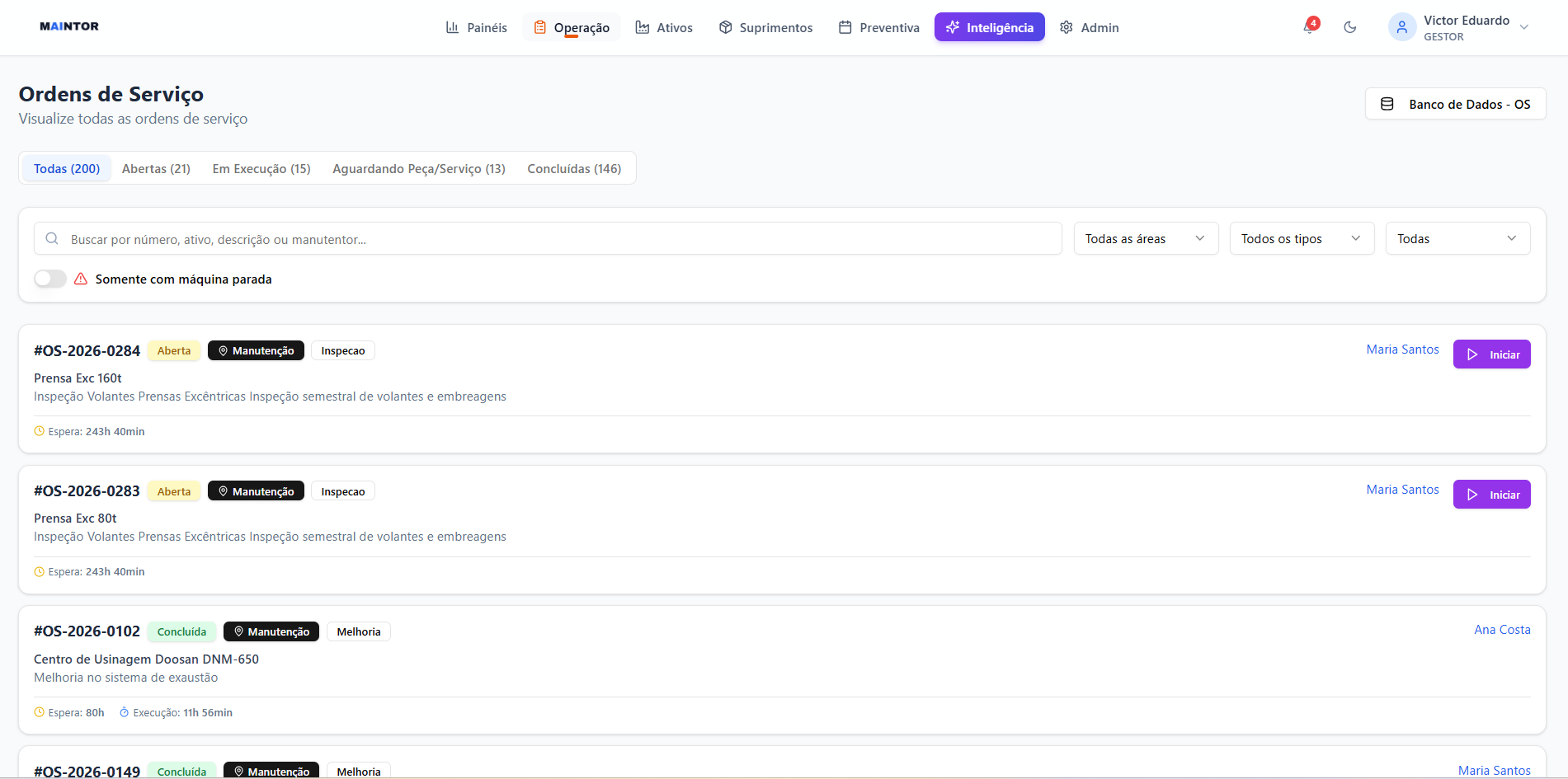Open the Todos os tipos dropdown
The height and width of the screenshot is (779, 1568).
point(1302,238)
